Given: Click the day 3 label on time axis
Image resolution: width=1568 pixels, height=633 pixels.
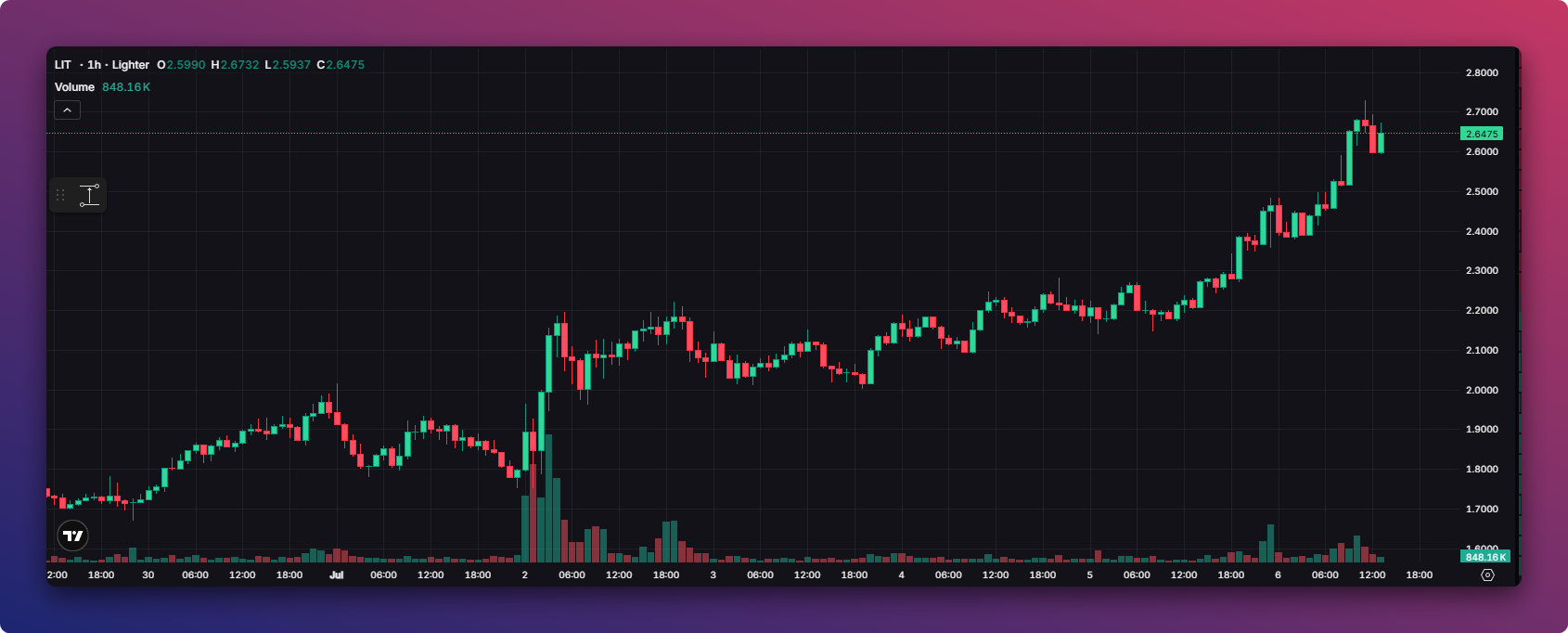Looking at the screenshot, I should pos(713,575).
